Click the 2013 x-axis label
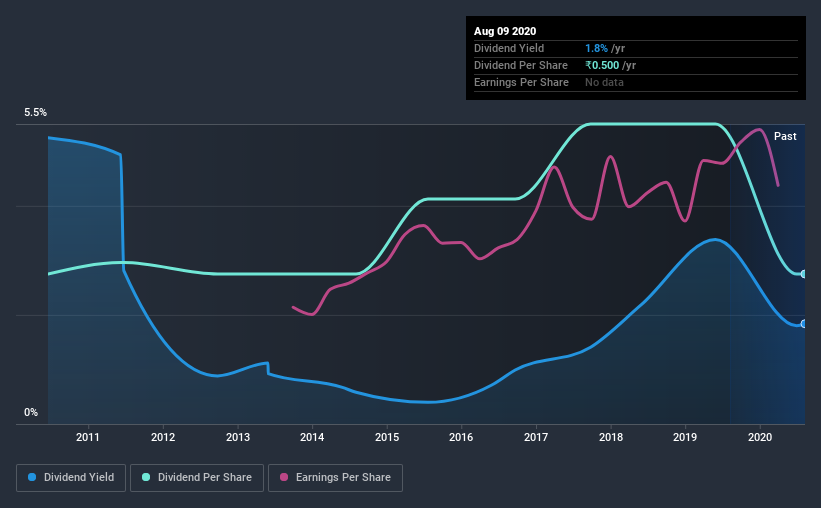Screen dimensions: 821x508 pyautogui.click(x=238, y=437)
